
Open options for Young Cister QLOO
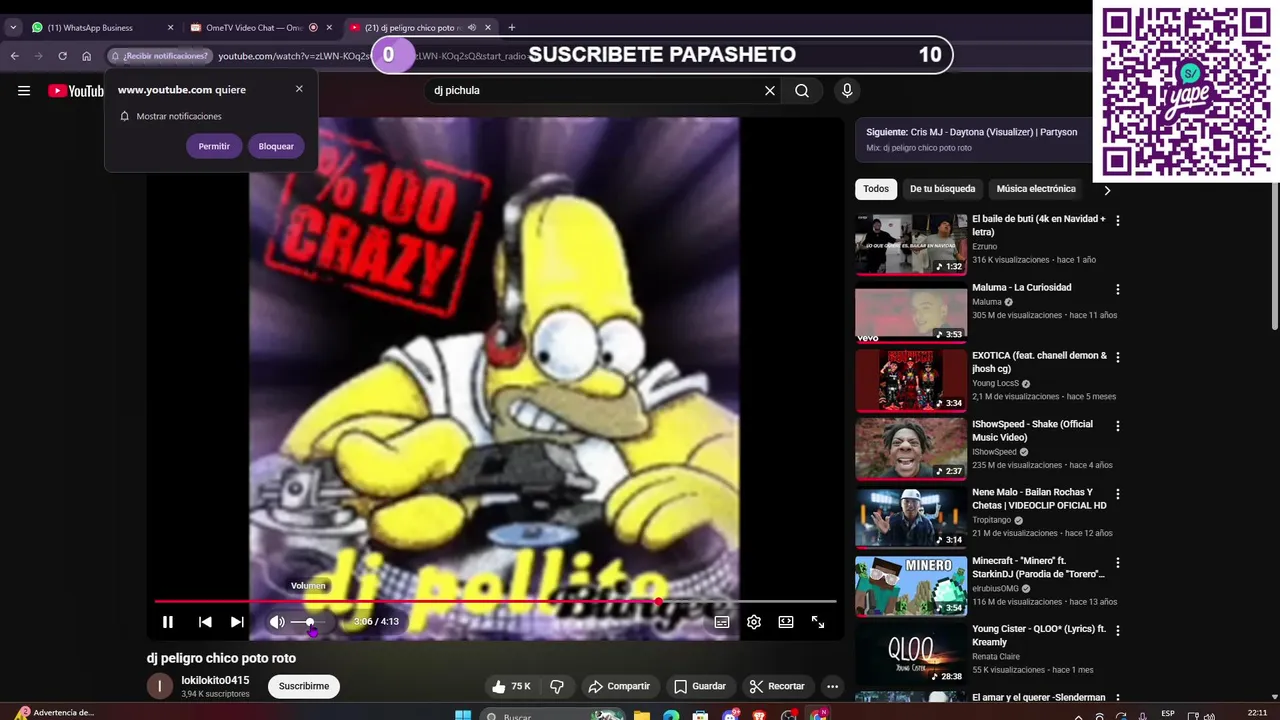coord(1118,631)
